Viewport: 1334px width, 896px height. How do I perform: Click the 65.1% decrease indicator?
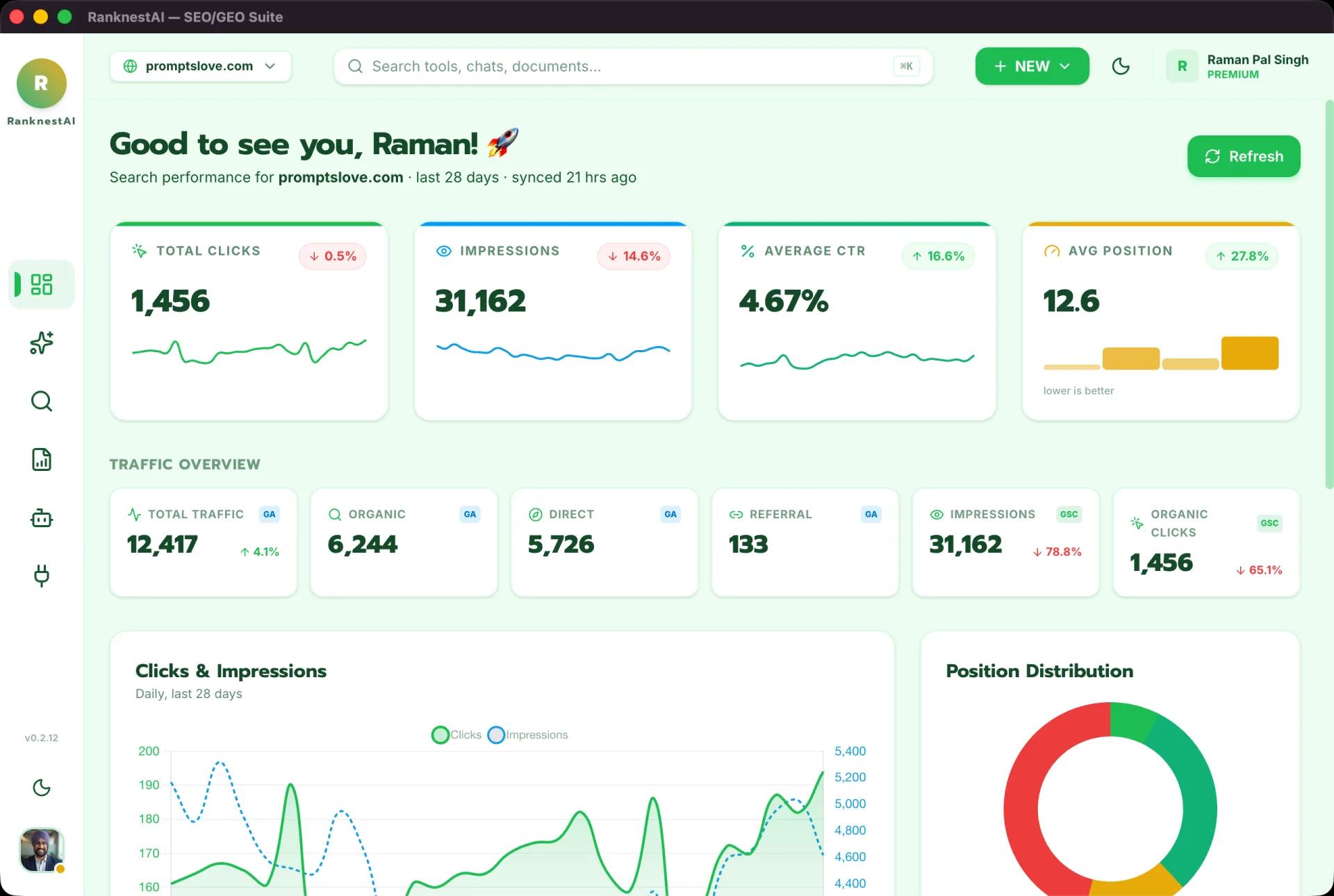[x=1259, y=570]
